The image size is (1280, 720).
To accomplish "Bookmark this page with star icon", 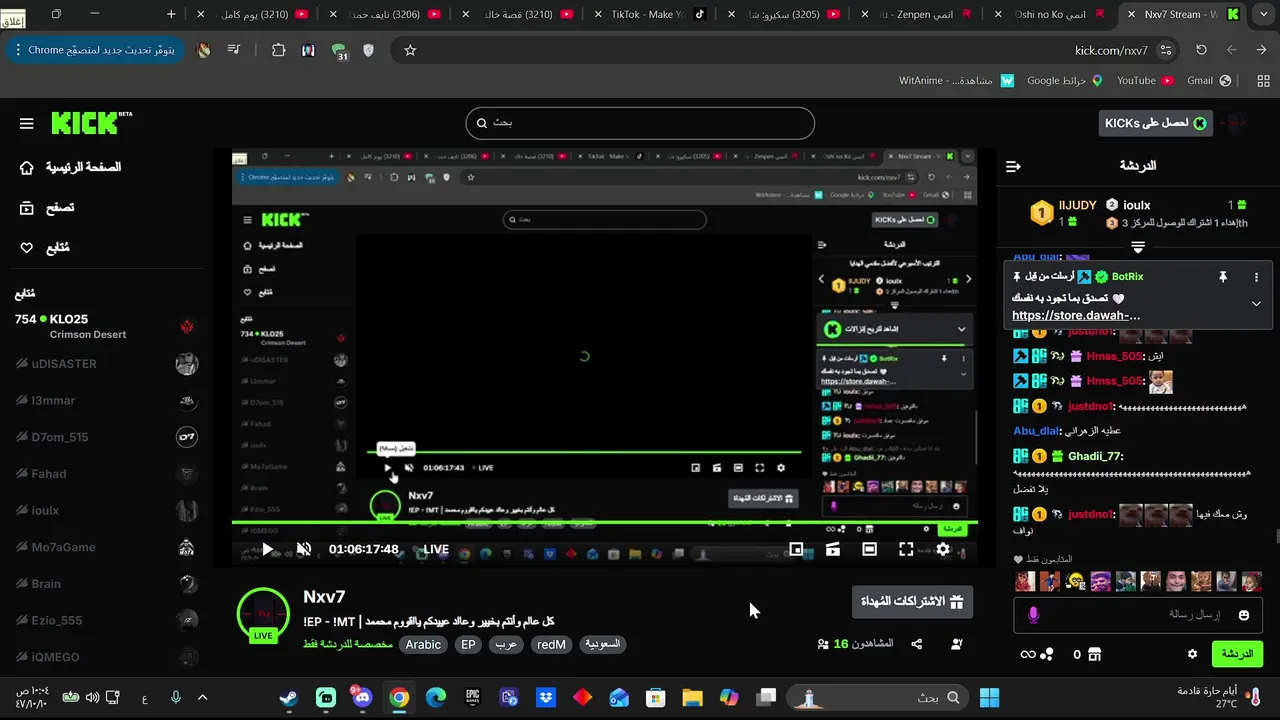I will coord(410,50).
